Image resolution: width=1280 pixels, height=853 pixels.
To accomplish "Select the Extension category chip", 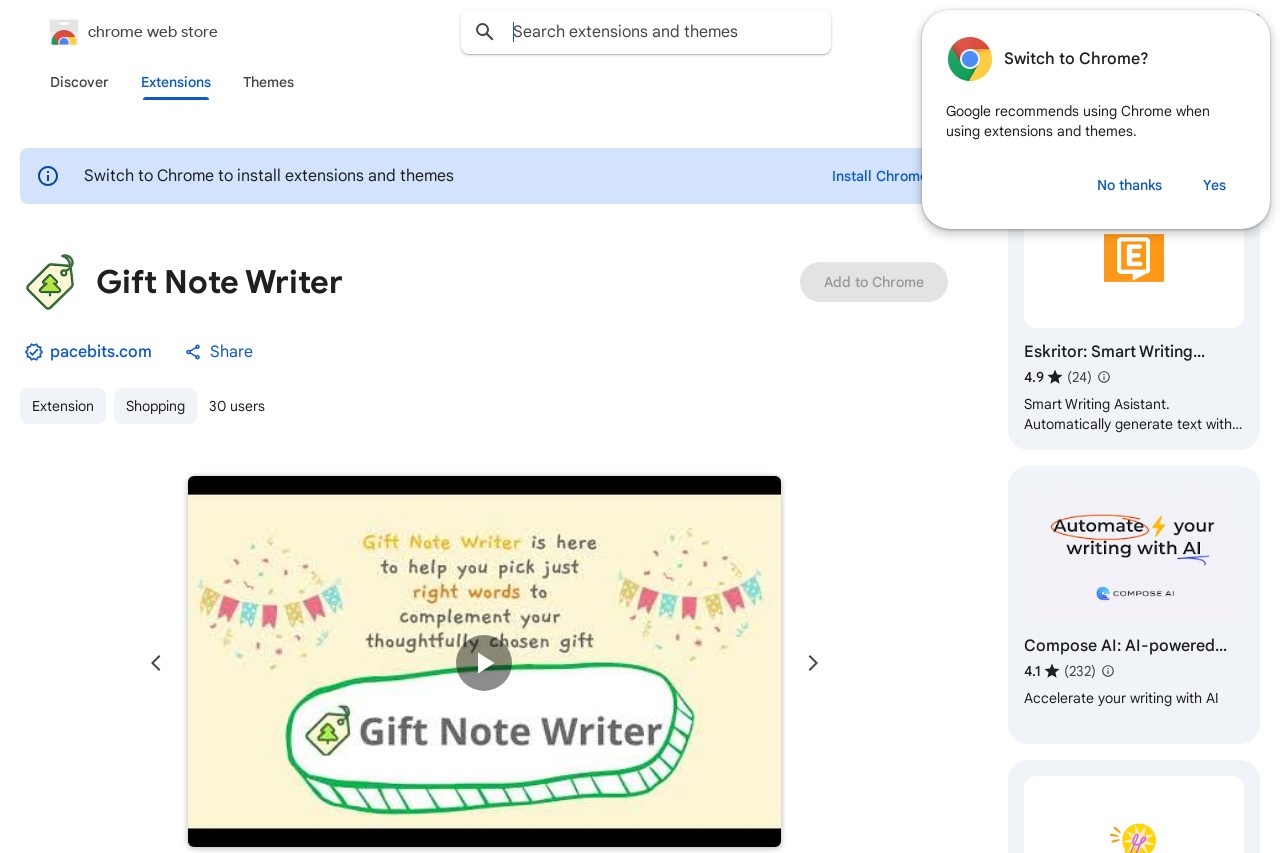I will [63, 406].
